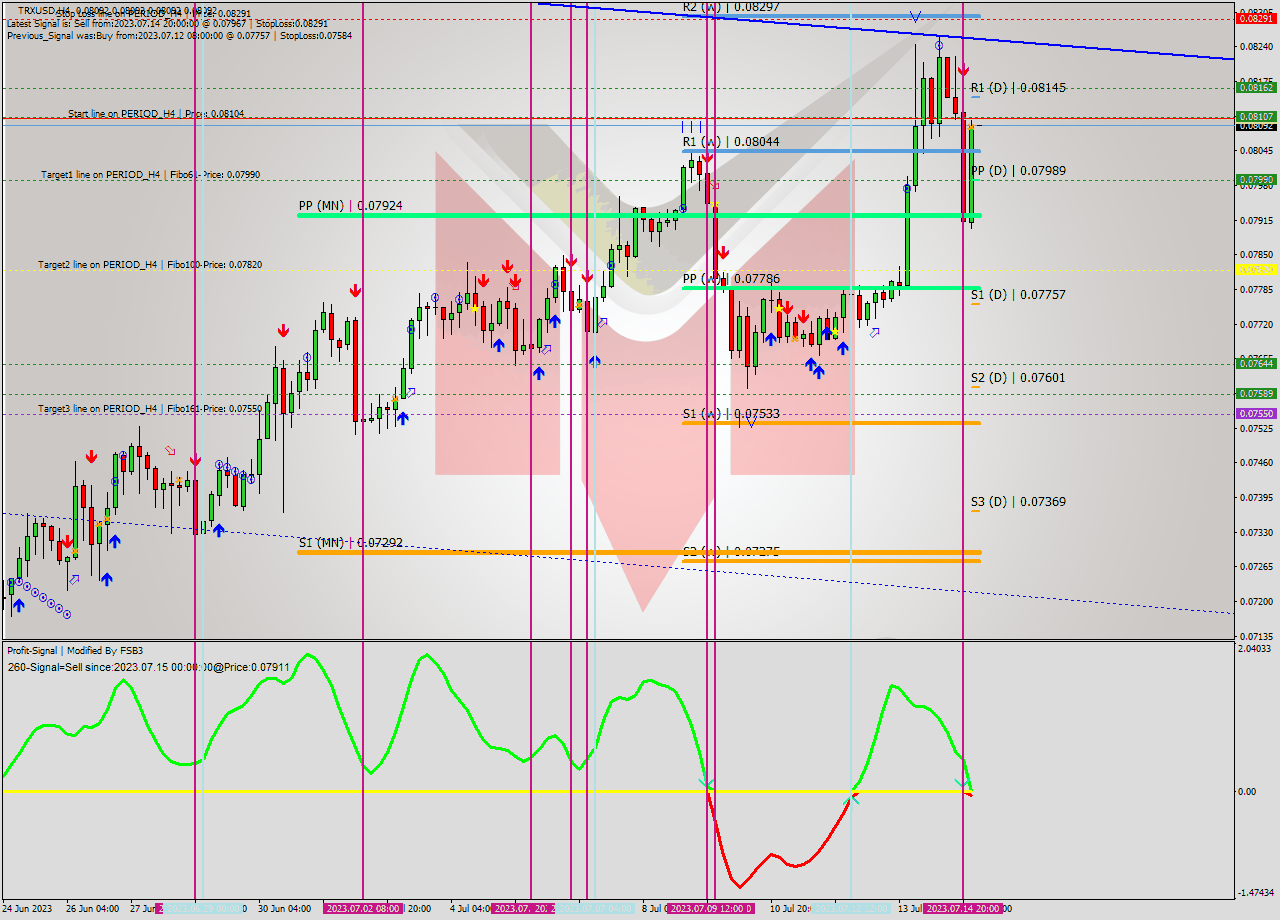Click the 0.07915 price axis value
Viewport: 1280px width, 920px height.
point(1255,220)
